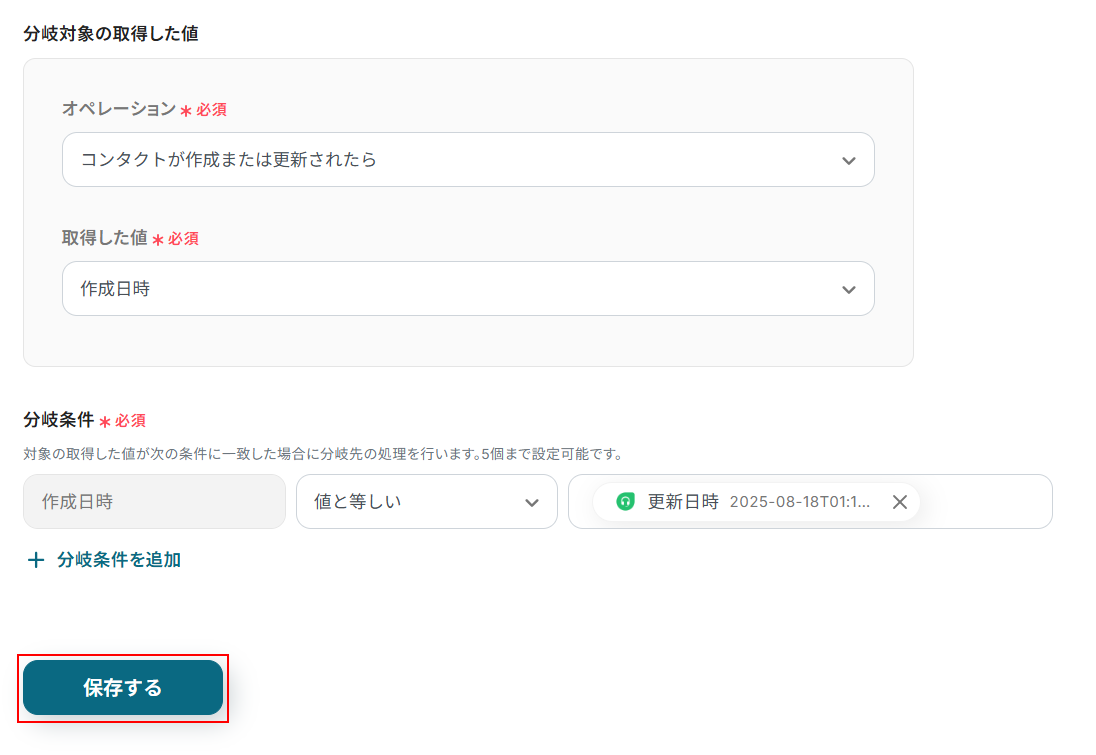1096x755 pixels.
Task: Add another condition via 分岐条件を追加
Action: [119, 560]
